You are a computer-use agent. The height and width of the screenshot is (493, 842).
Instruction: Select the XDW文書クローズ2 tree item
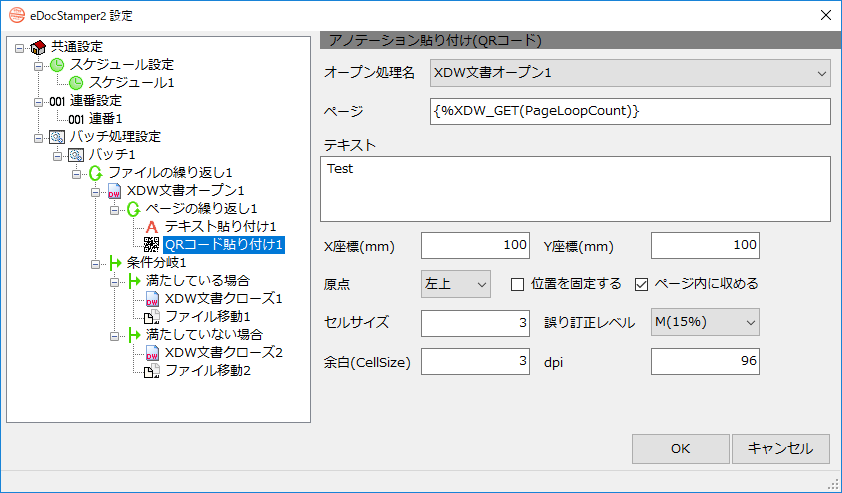223,353
